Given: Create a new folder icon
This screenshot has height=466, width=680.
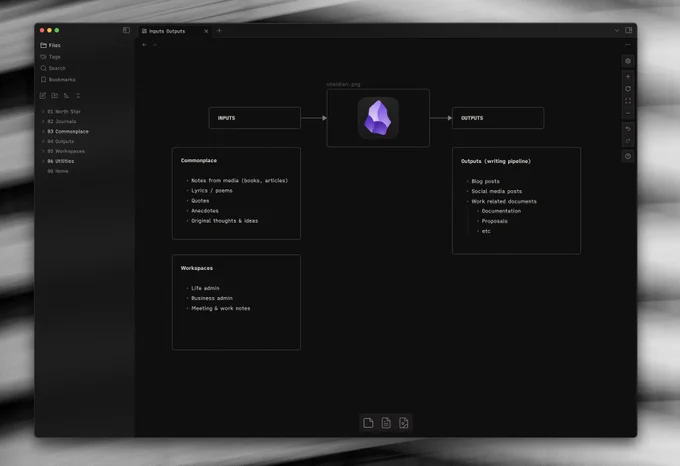Looking at the screenshot, I should (54, 95).
